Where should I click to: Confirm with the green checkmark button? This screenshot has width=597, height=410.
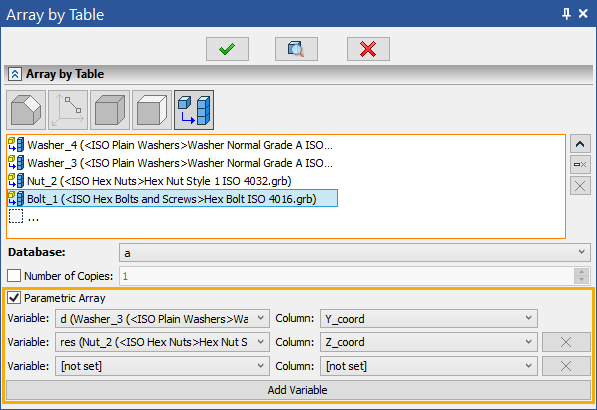pyautogui.click(x=227, y=49)
